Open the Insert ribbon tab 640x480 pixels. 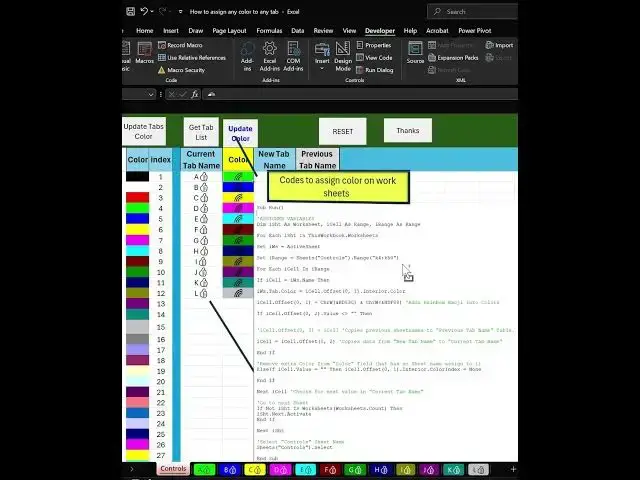pos(171,31)
